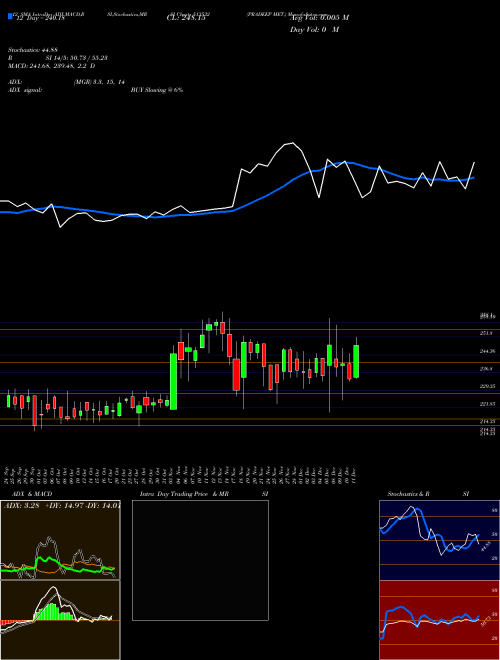Click the '236.8' price axis label
Image resolution: width=500 pixels, height=660 pixels.
coord(486,369)
